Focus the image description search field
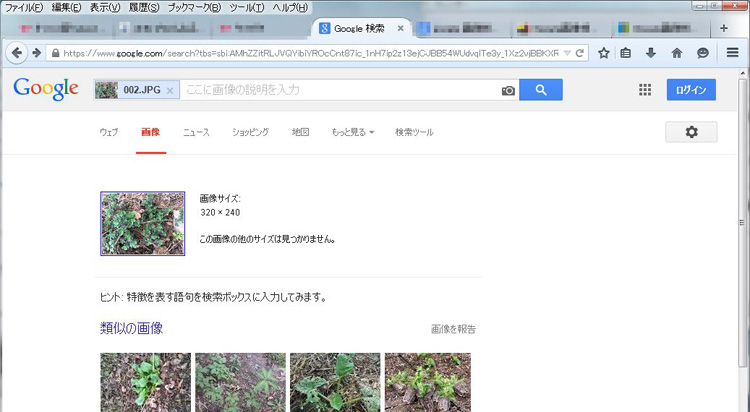This screenshot has height=412, width=750. pyautogui.click(x=340, y=90)
